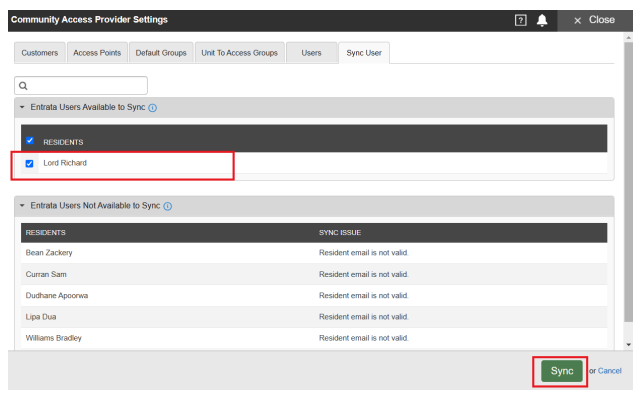Switch to the Customers tab

[40, 53]
